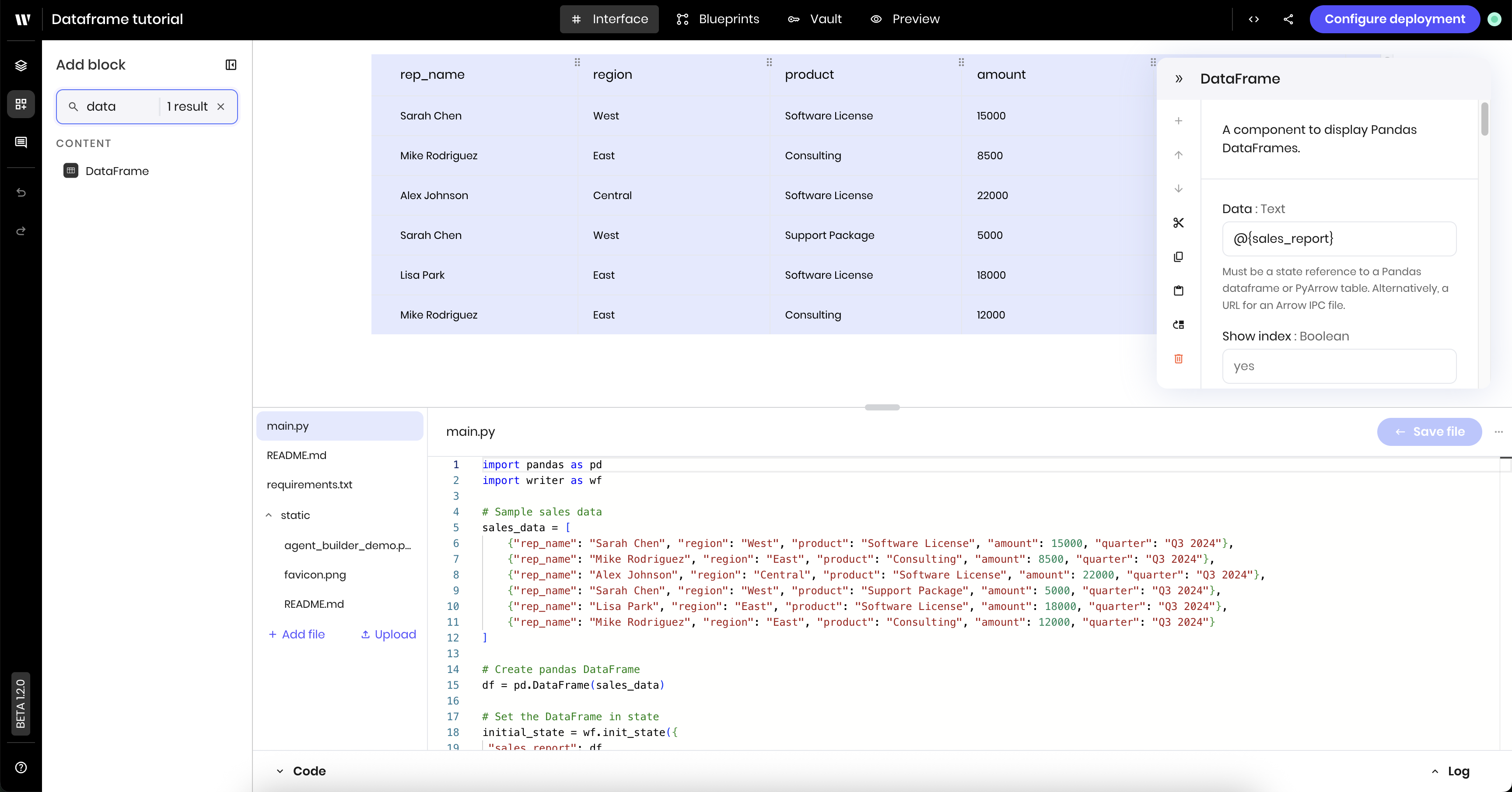Open the component tree layers icon

point(21,65)
